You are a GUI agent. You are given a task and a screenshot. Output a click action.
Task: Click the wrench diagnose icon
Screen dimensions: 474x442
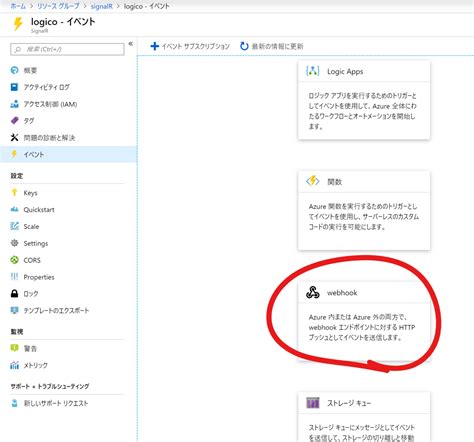[14, 137]
